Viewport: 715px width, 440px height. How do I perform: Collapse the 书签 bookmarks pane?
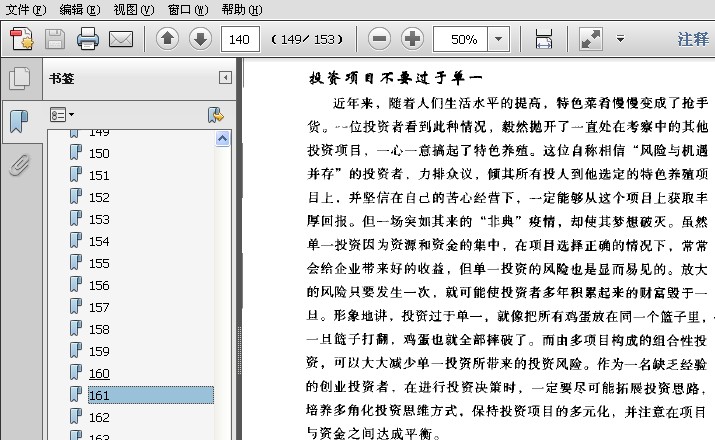pyautogui.click(x=225, y=78)
